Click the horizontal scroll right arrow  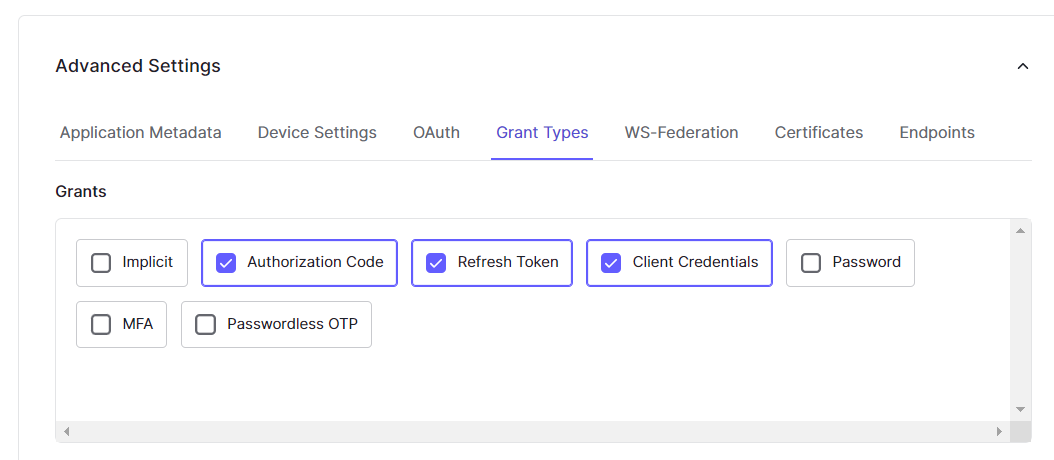(998, 432)
